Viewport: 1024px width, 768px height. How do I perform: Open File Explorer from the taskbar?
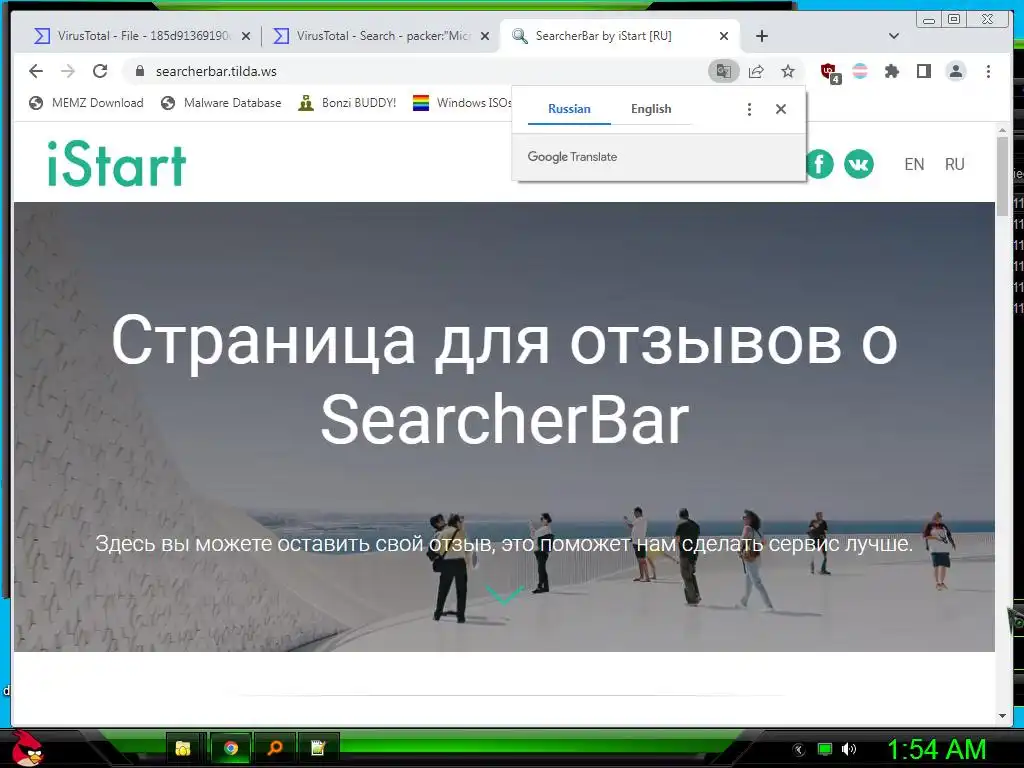tap(183, 748)
